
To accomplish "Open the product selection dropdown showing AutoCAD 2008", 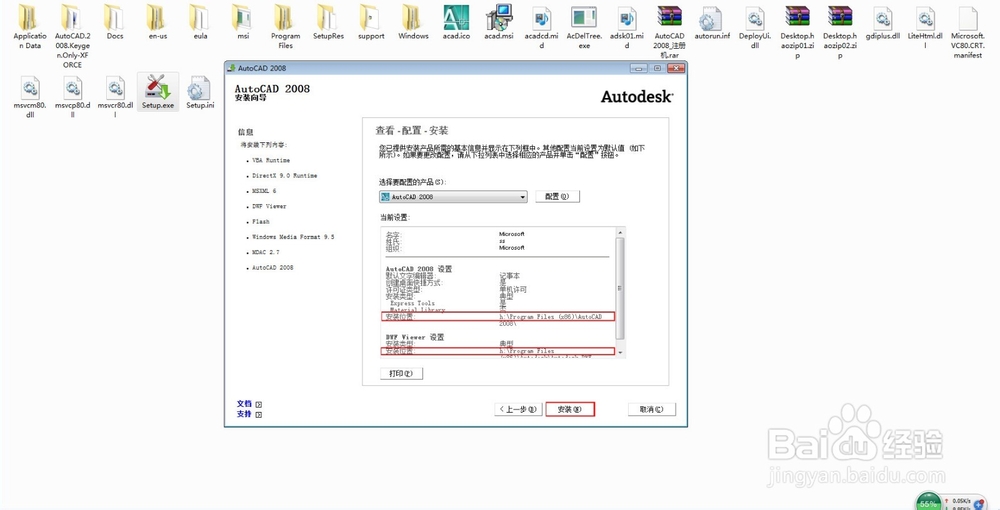I will [x=453, y=197].
